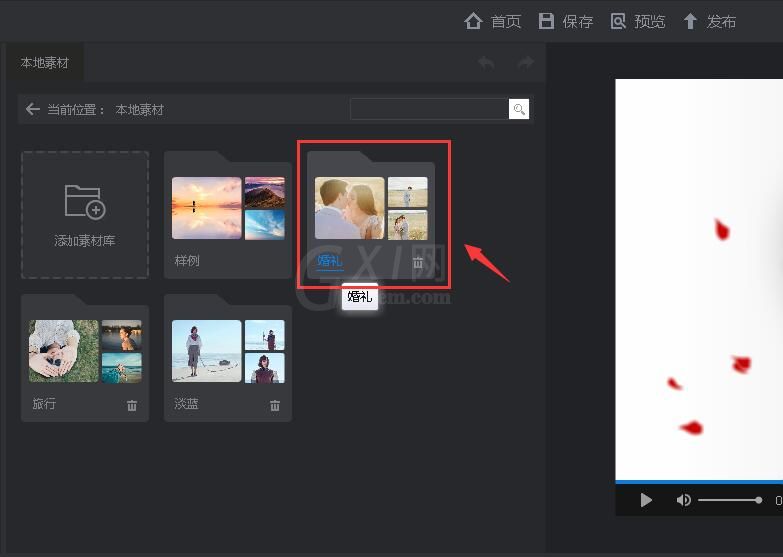Click the petal preview canvas
Screen dimensions: 783x557
coord(699,279)
